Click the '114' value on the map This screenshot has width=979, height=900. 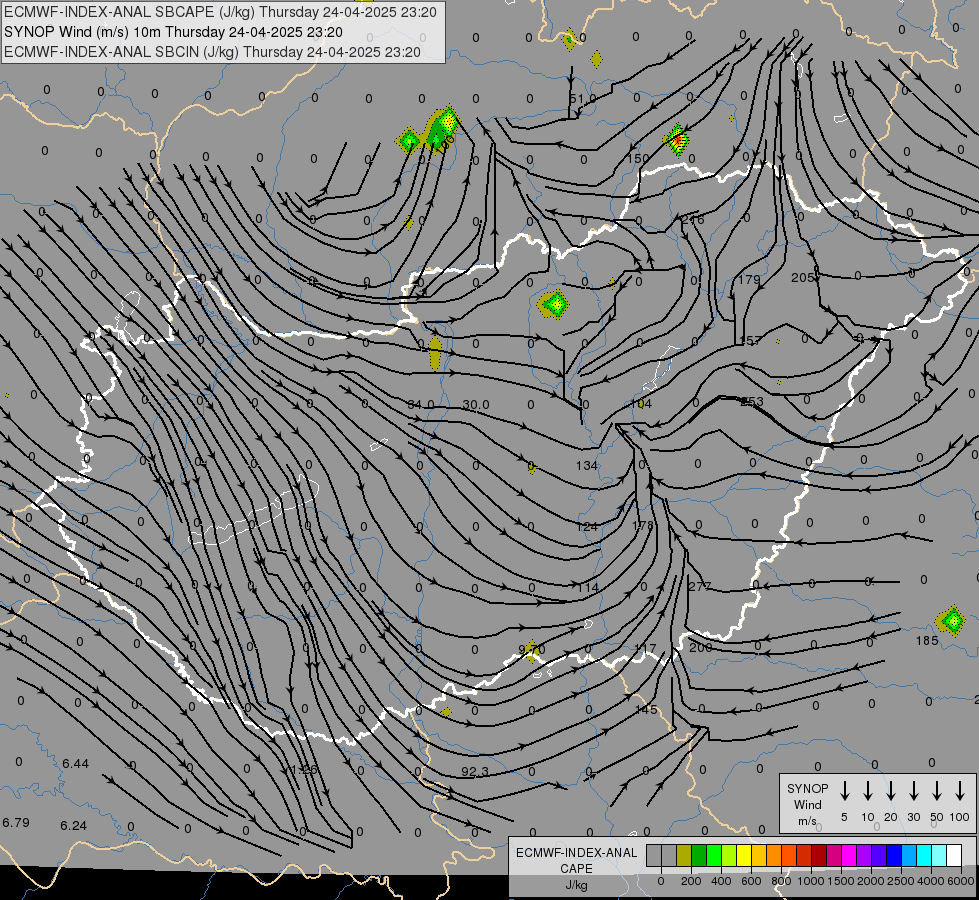click(588, 587)
